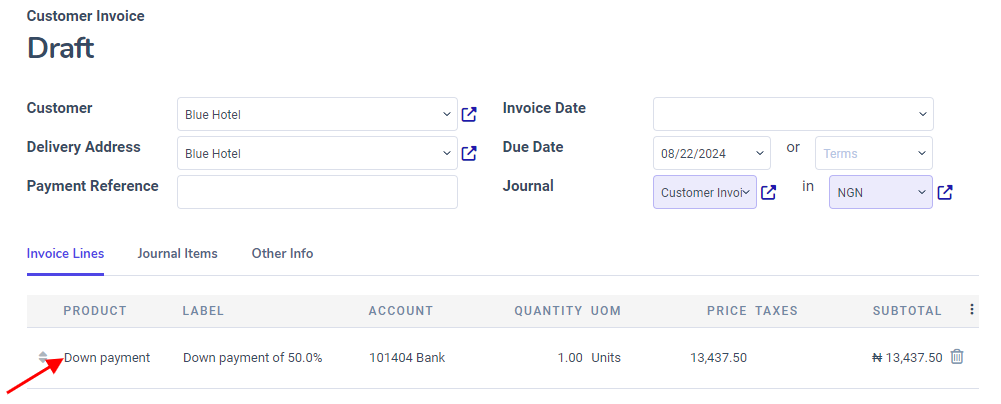Click the subtotal ₦ 13,437.50 value
Screen dimensions: 1001x404
[x=907, y=358]
